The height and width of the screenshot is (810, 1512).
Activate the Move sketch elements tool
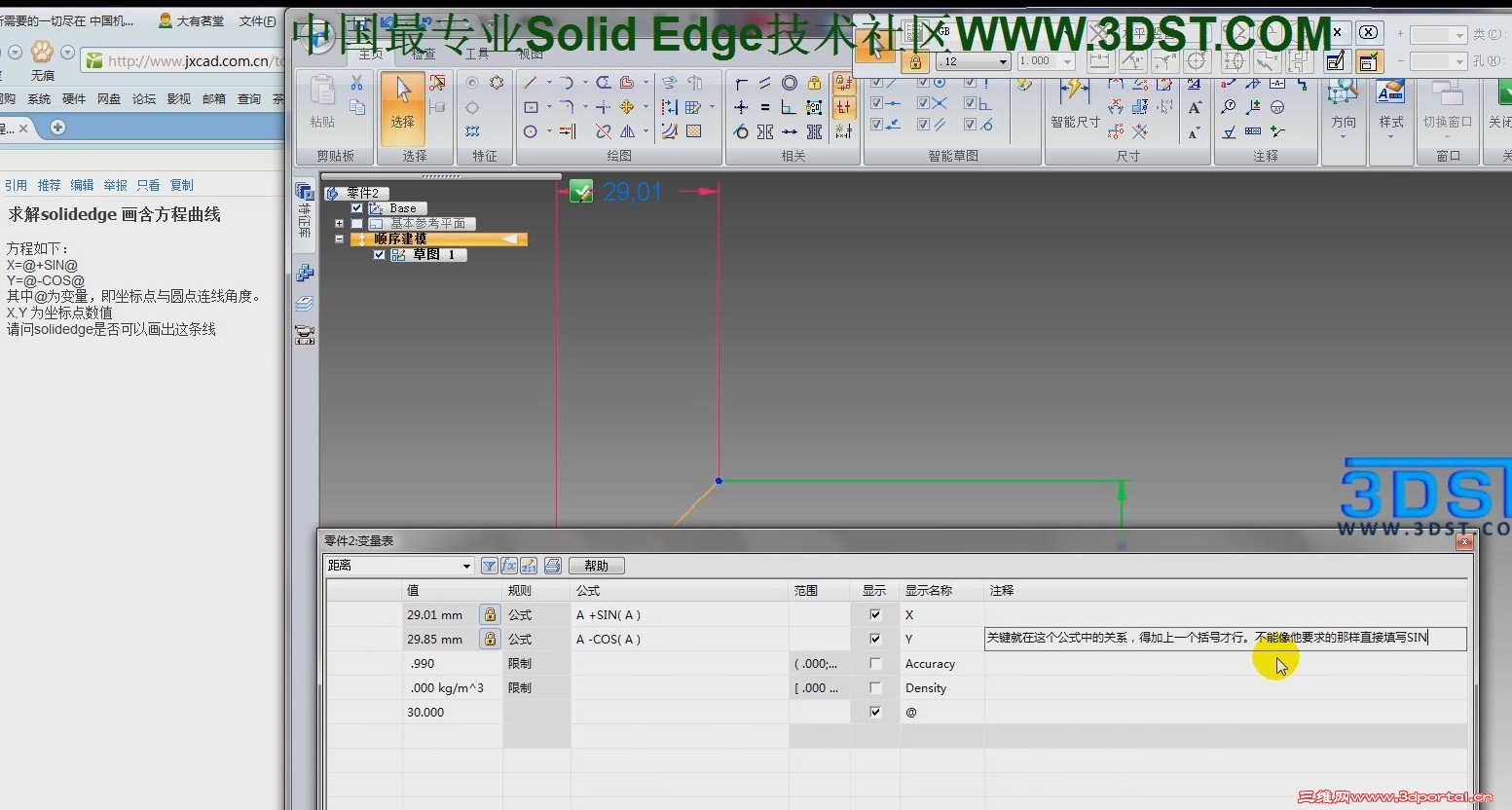click(x=627, y=107)
